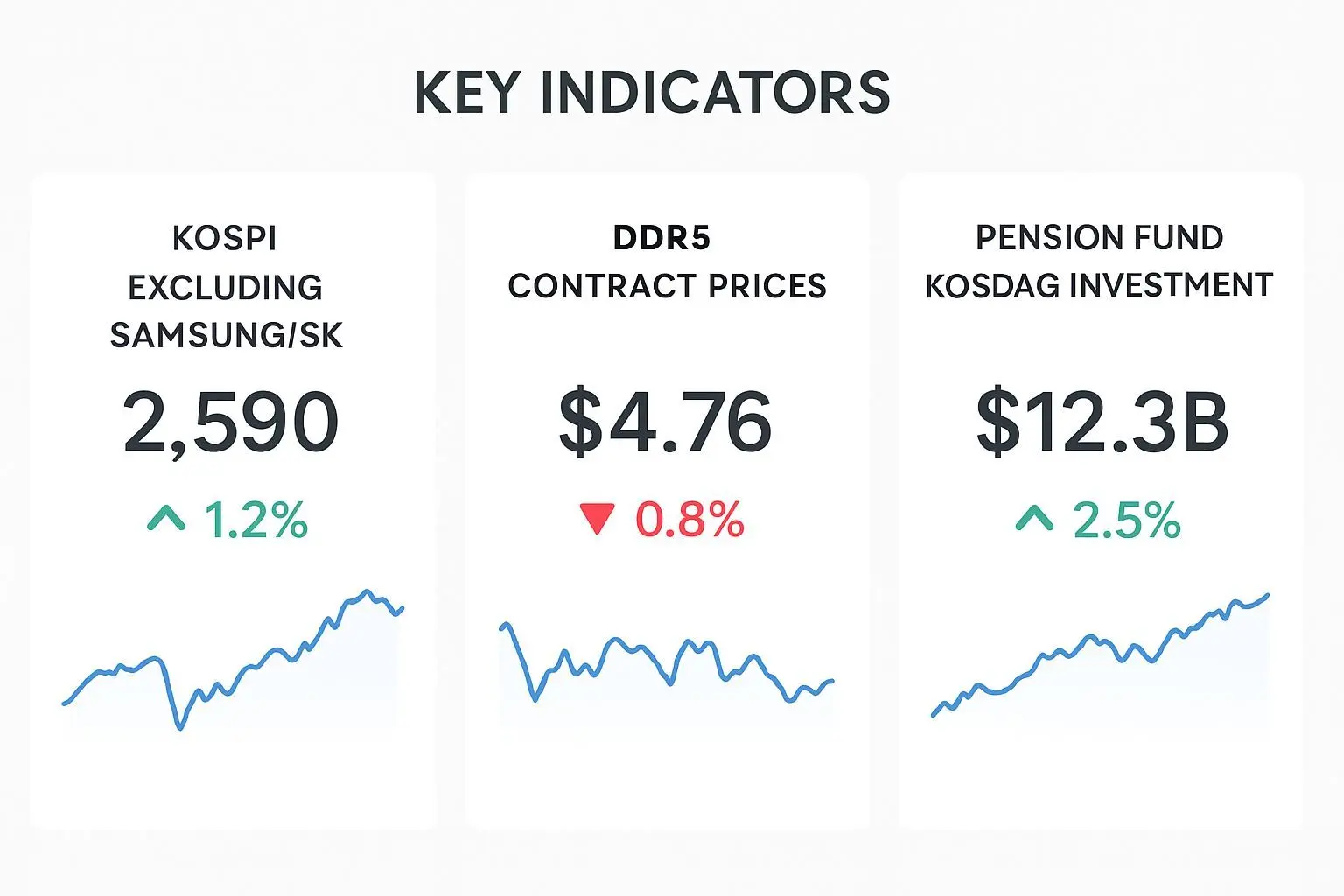The image size is (1344, 896).
Task: Select the KOSPI card title text
Action: 225,238
